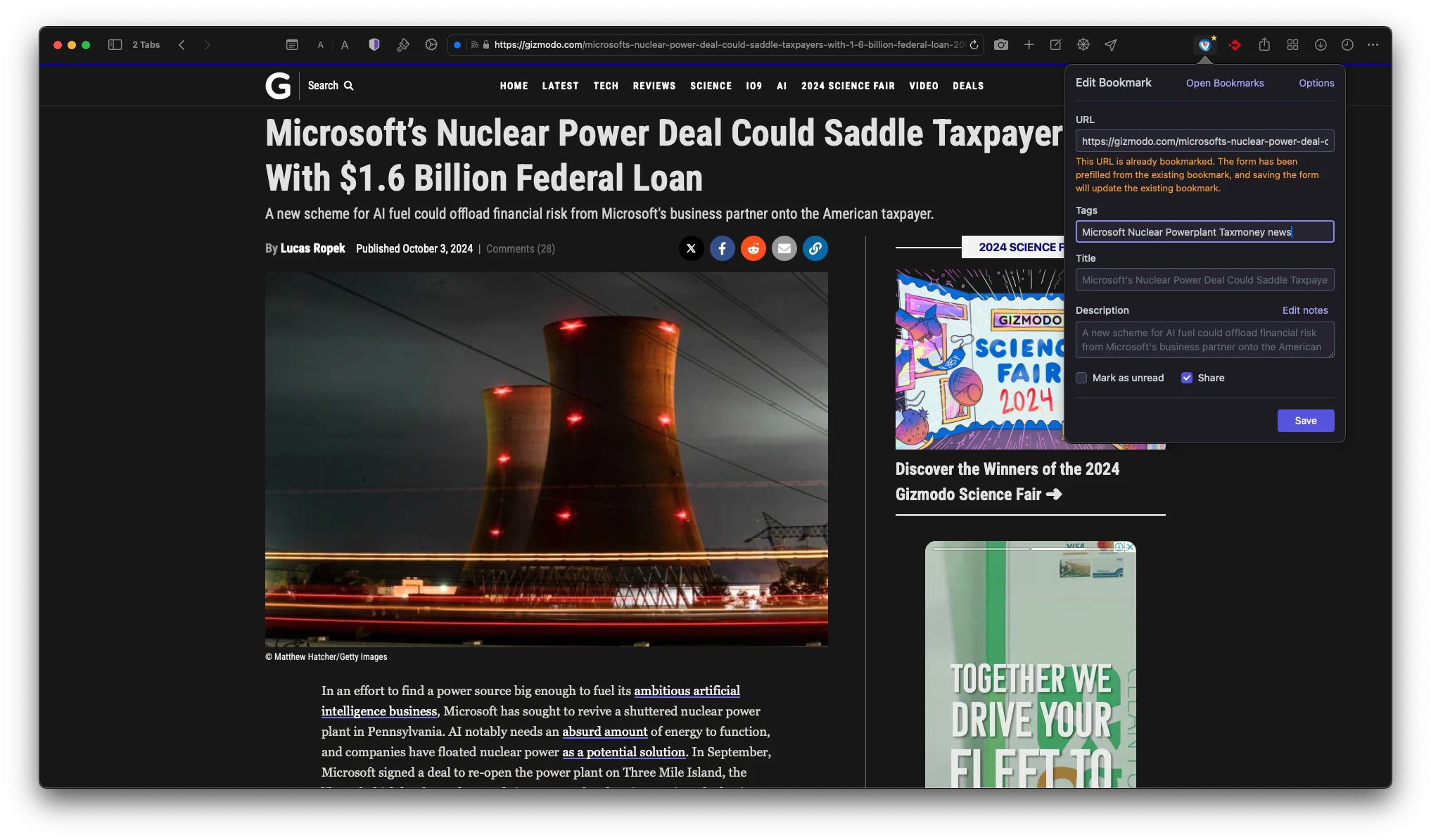Share article via email icon

784,248
